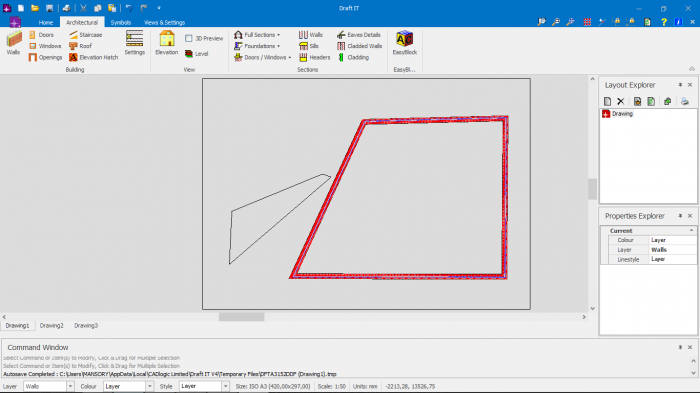Switch to the Symbols ribbon tab
The image size is (700, 393).
coord(121,22)
